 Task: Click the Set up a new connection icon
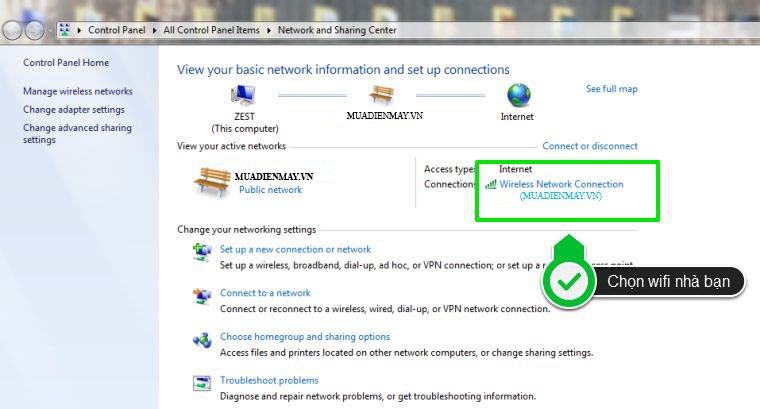pos(202,252)
